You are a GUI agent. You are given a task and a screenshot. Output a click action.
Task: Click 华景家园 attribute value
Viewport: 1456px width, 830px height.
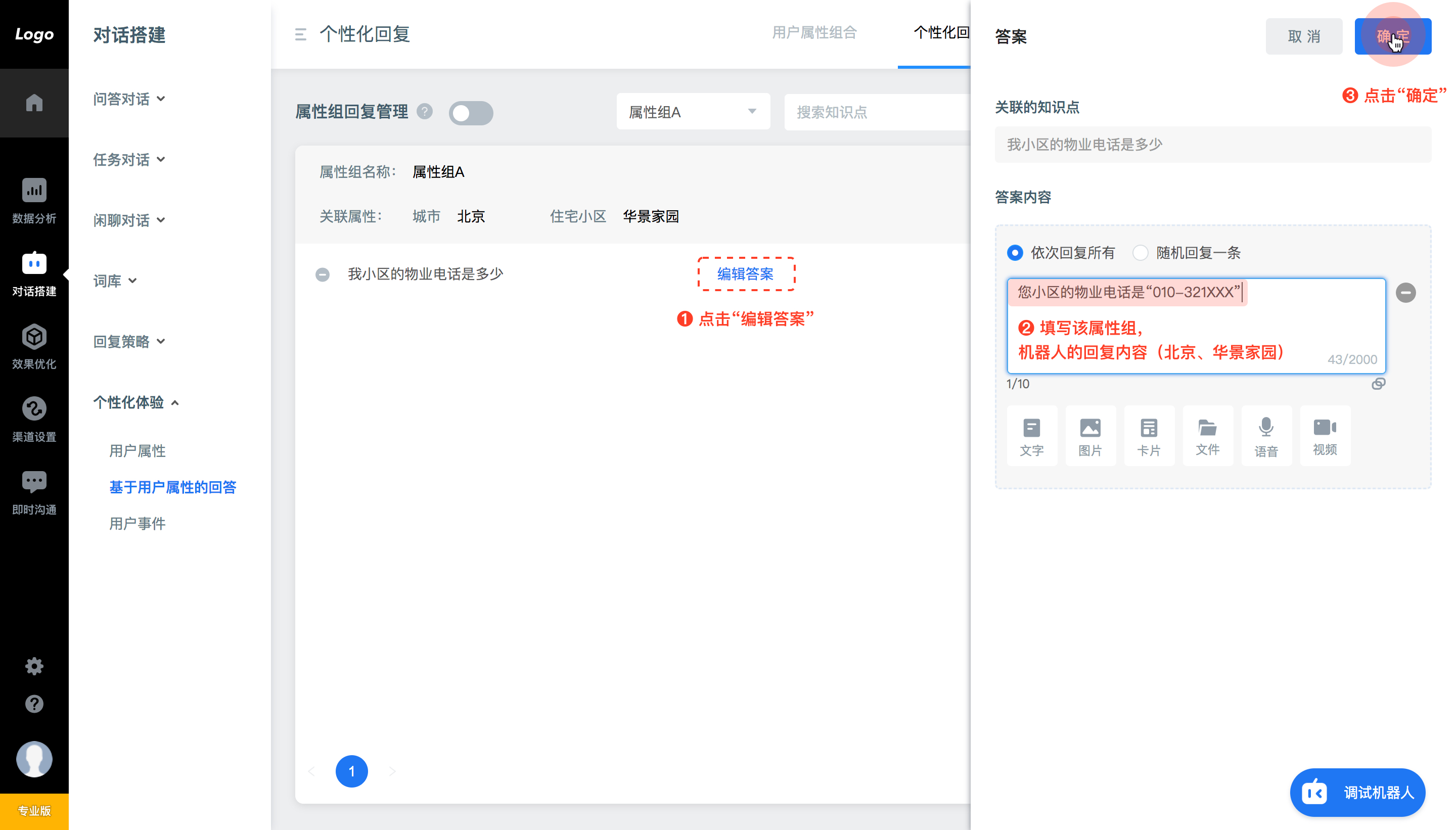(651, 217)
